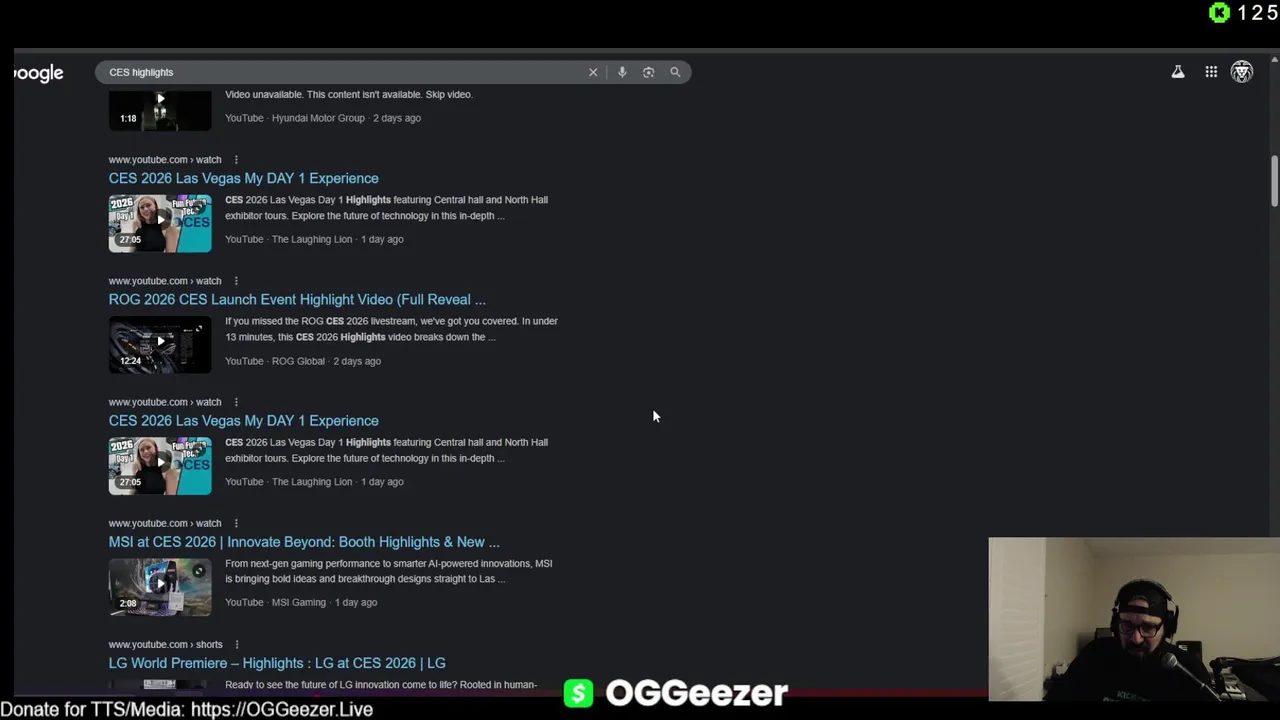Open the Google apps grid
This screenshot has width=1280, height=720.
[x=1211, y=72]
